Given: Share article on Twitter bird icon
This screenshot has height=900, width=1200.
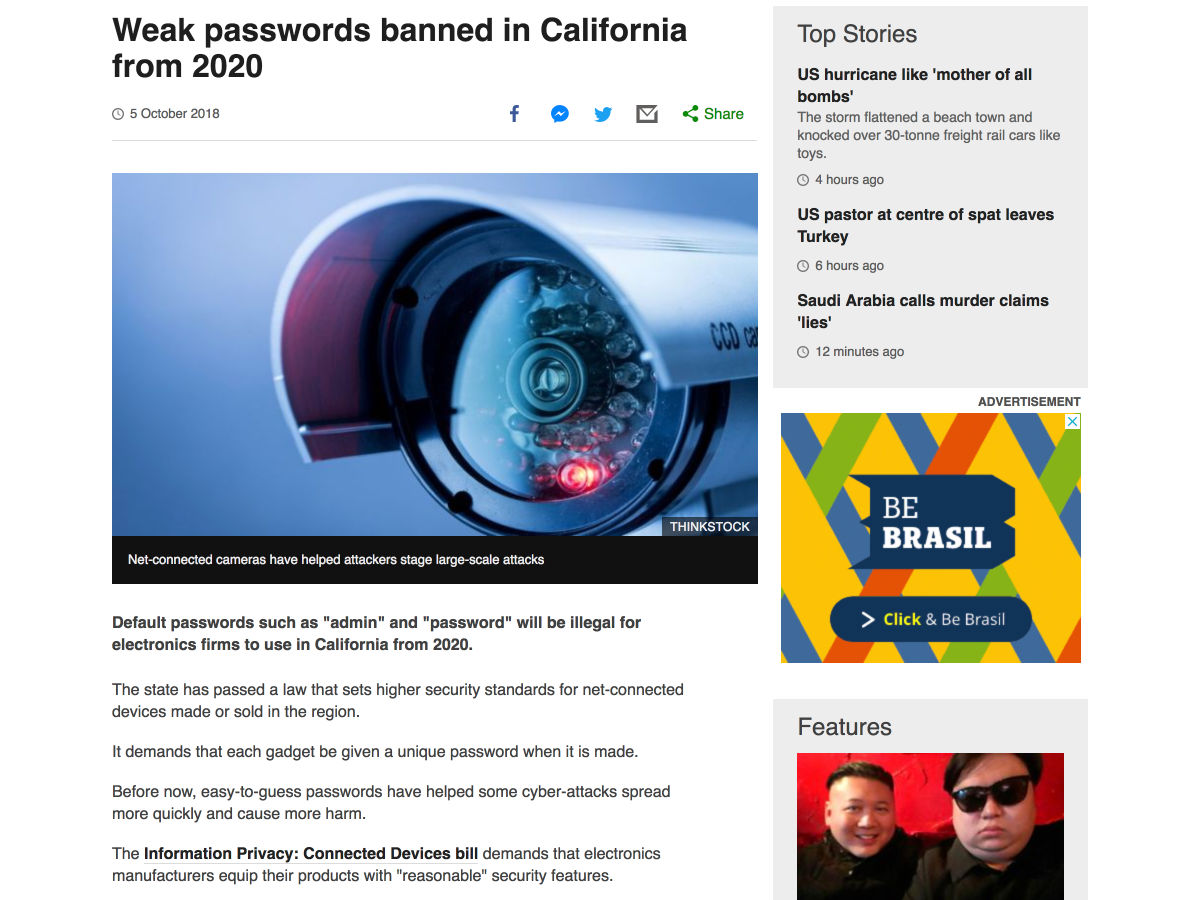Looking at the screenshot, I should click(603, 114).
